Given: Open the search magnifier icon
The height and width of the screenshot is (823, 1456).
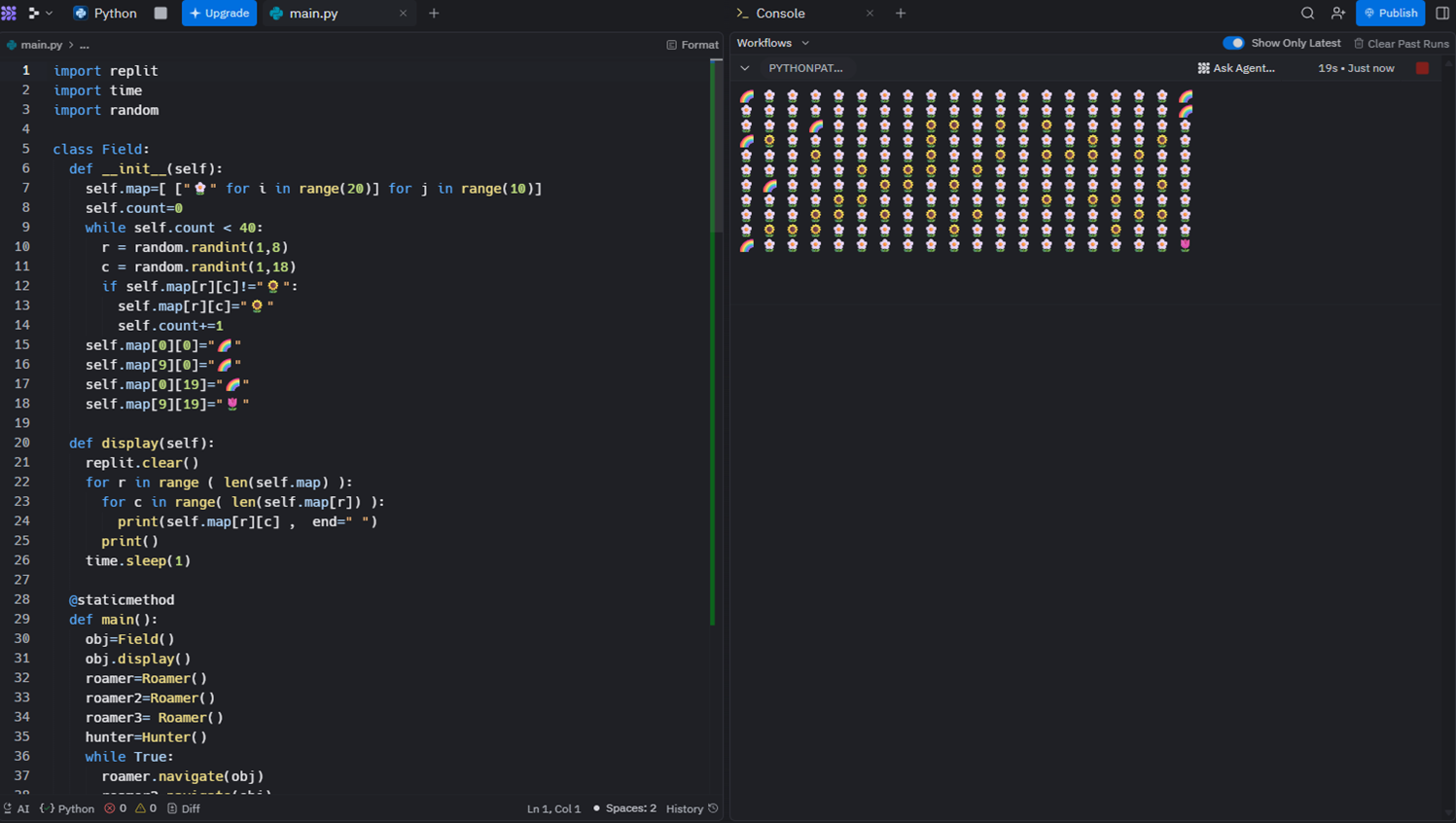Looking at the screenshot, I should (x=1307, y=14).
